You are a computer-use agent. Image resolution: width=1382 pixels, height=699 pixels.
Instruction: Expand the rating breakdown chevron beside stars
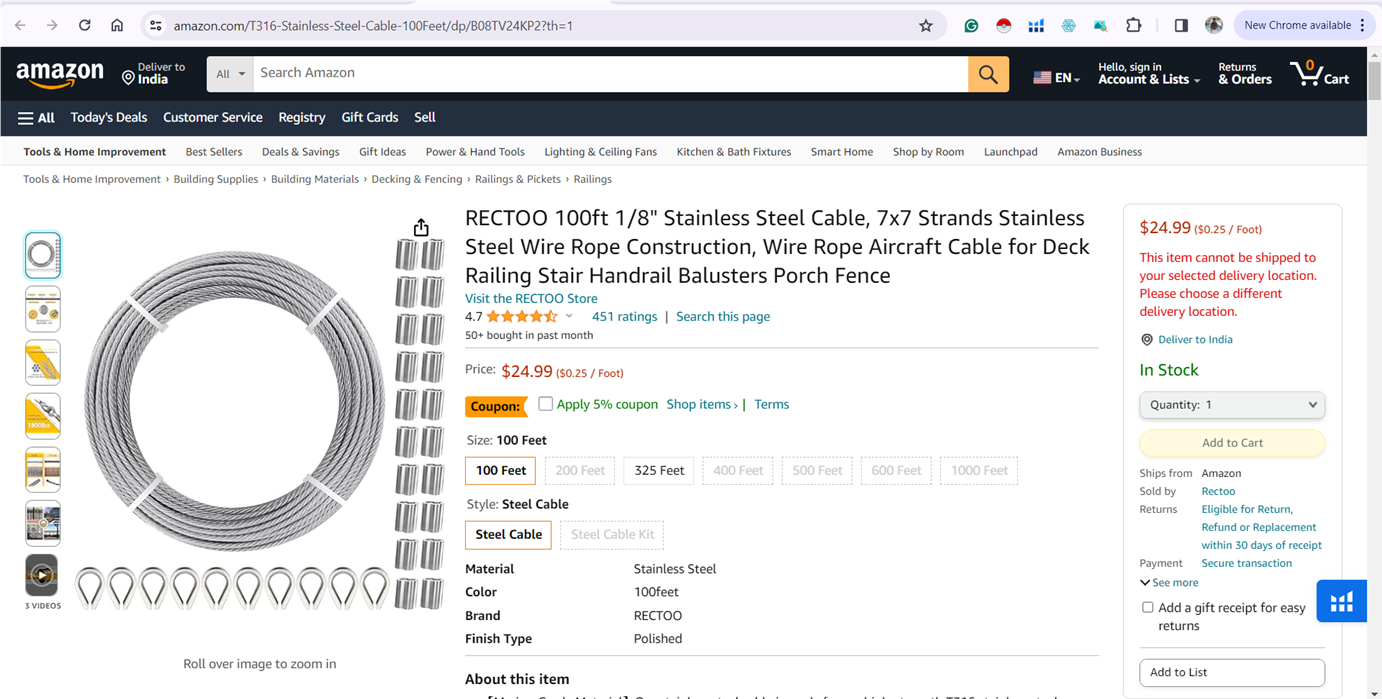pyautogui.click(x=569, y=317)
